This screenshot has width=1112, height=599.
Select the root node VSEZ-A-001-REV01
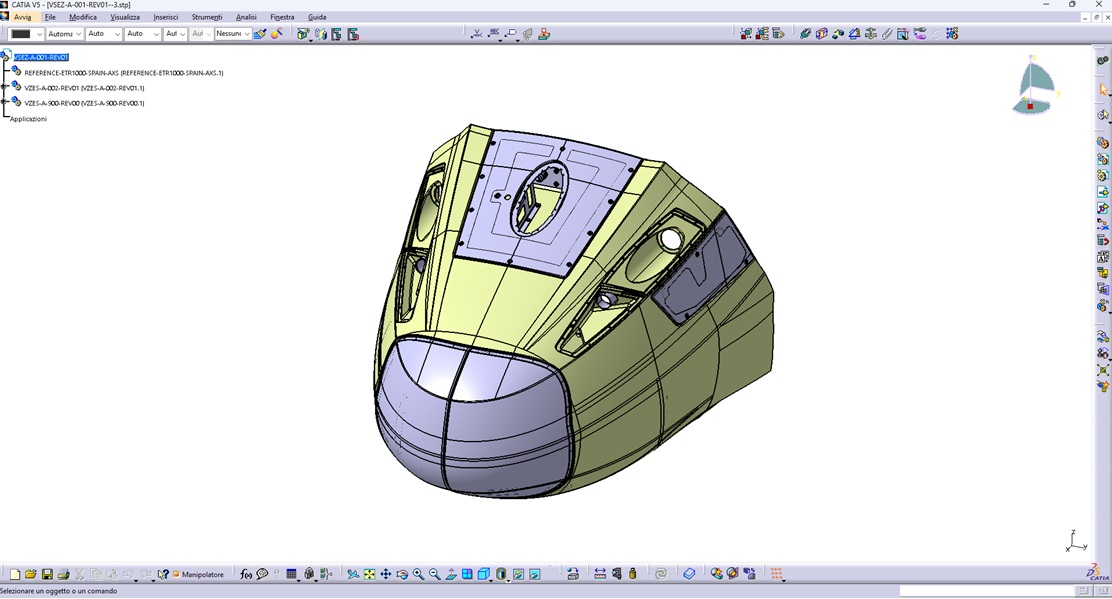(41, 57)
